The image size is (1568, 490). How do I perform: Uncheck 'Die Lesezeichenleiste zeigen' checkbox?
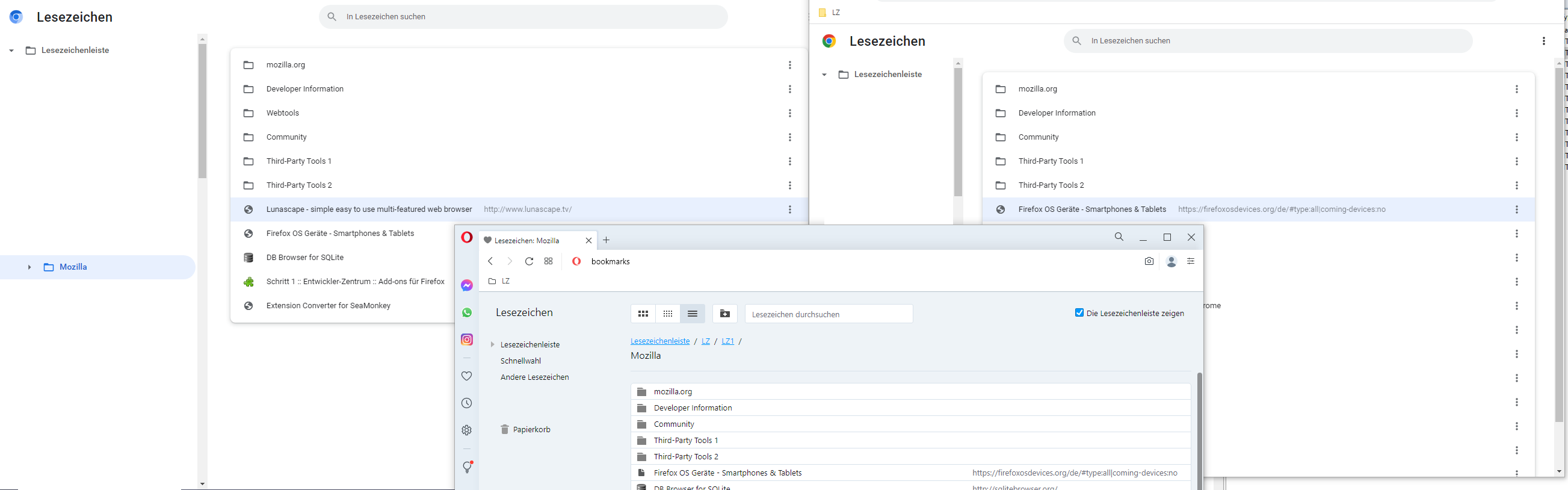coord(1079,313)
